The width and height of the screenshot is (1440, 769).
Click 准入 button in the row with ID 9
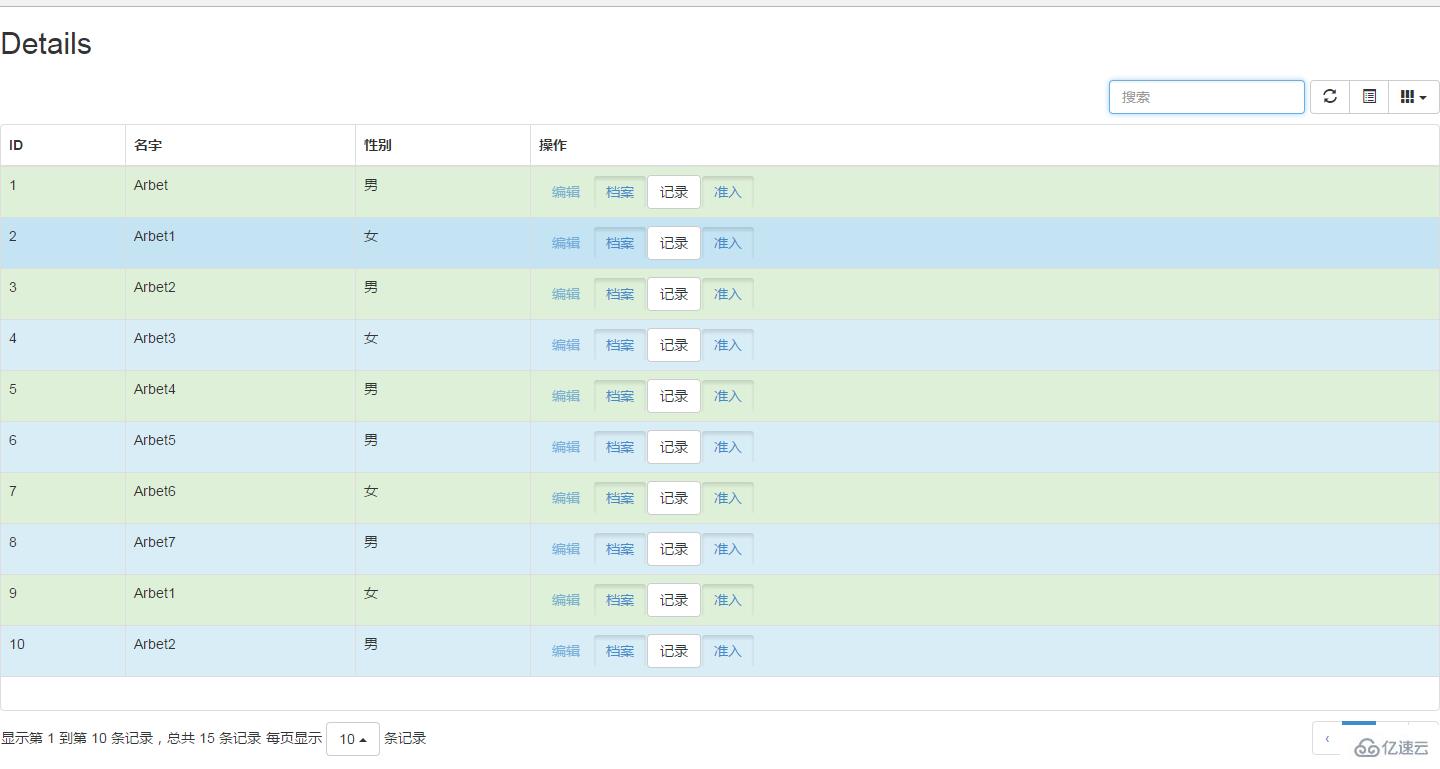coord(728,600)
